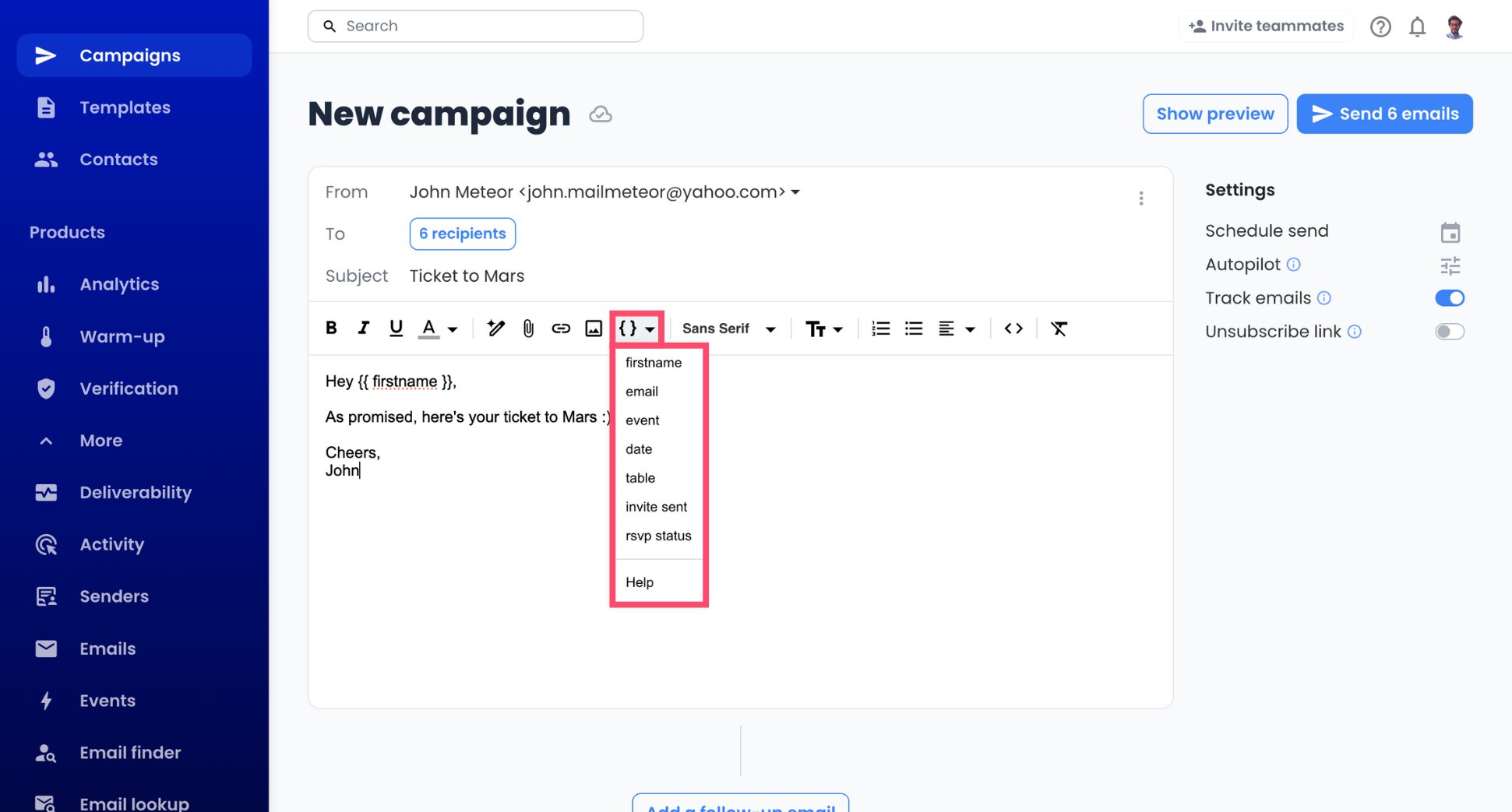
Task: Open the text size dropdown
Action: [x=823, y=329]
